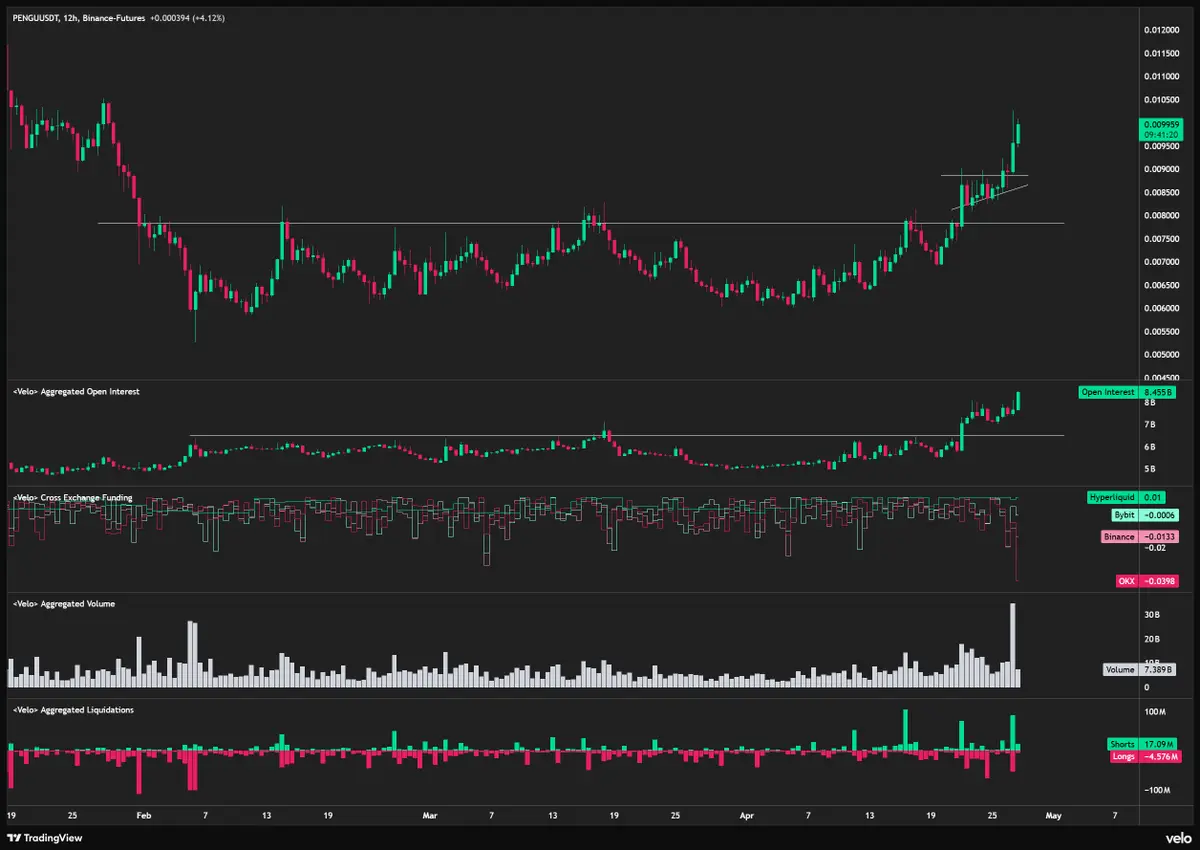Screen dimensions: 1200x850
Task: Select the PENGUUSDT 12h Binance-Futures symbol title
Action: click(78, 16)
